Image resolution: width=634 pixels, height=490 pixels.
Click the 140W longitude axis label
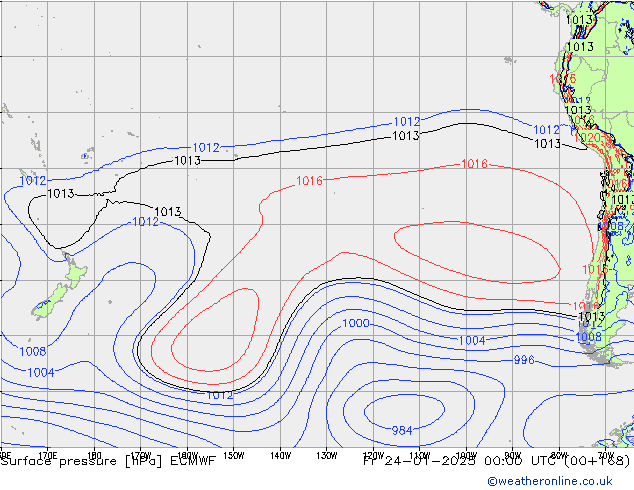point(280,455)
